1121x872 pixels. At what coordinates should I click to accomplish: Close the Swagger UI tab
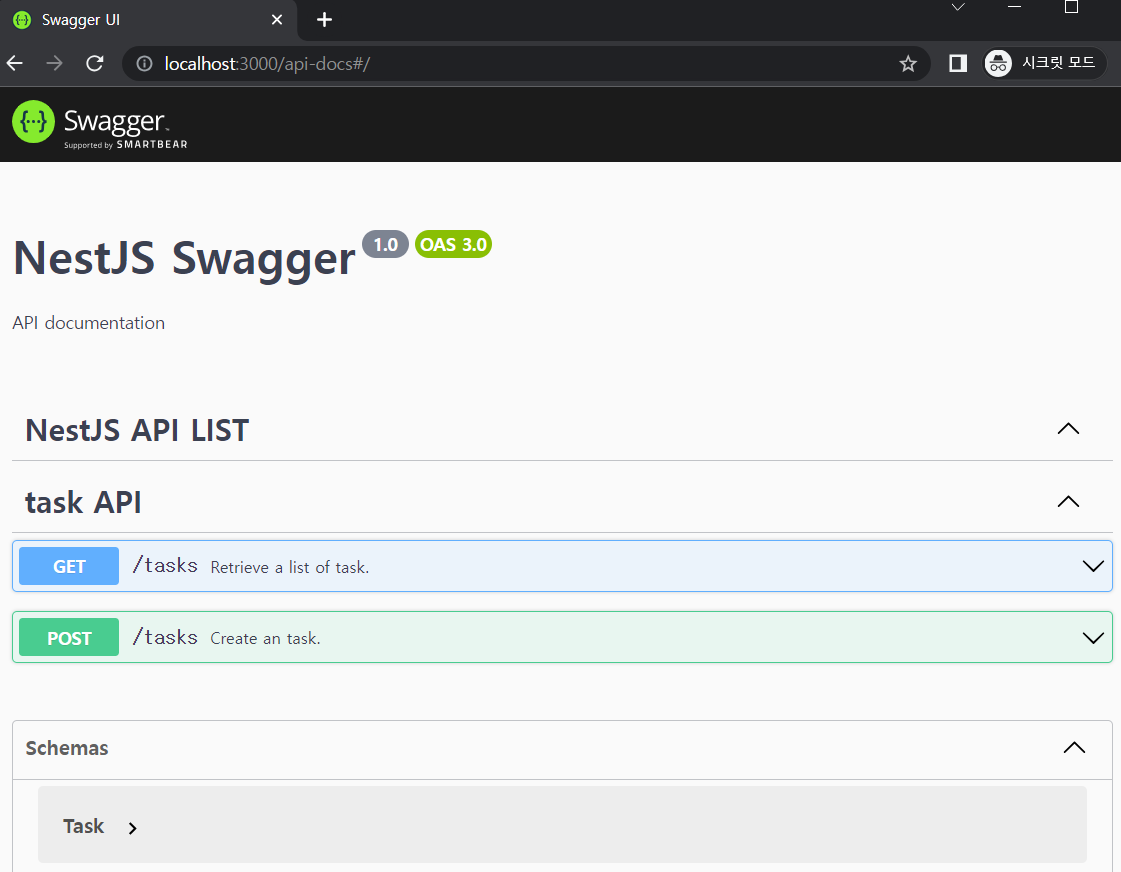click(277, 20)
